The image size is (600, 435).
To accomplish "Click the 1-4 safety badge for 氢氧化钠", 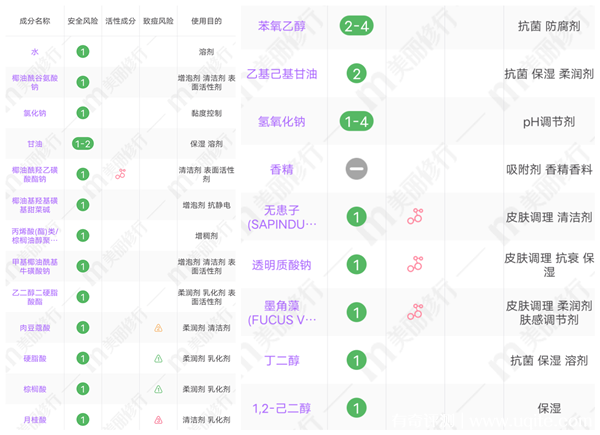I will pos(356,121).
